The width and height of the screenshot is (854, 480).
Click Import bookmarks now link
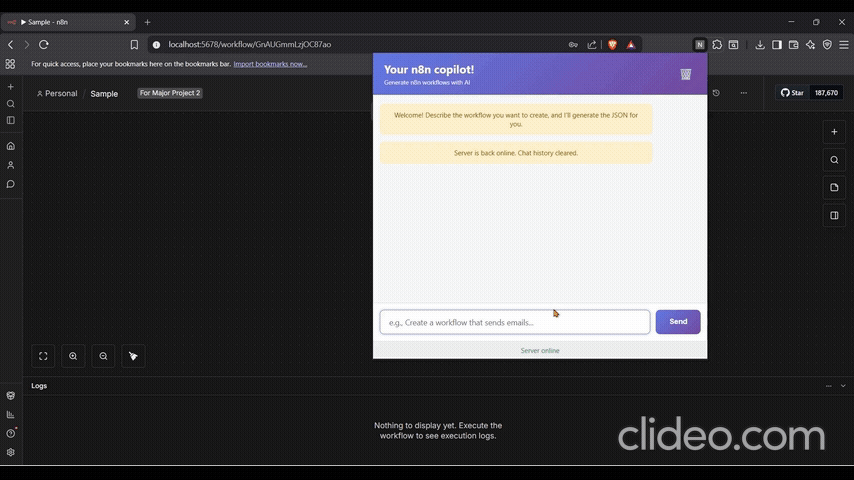point(270,64)
